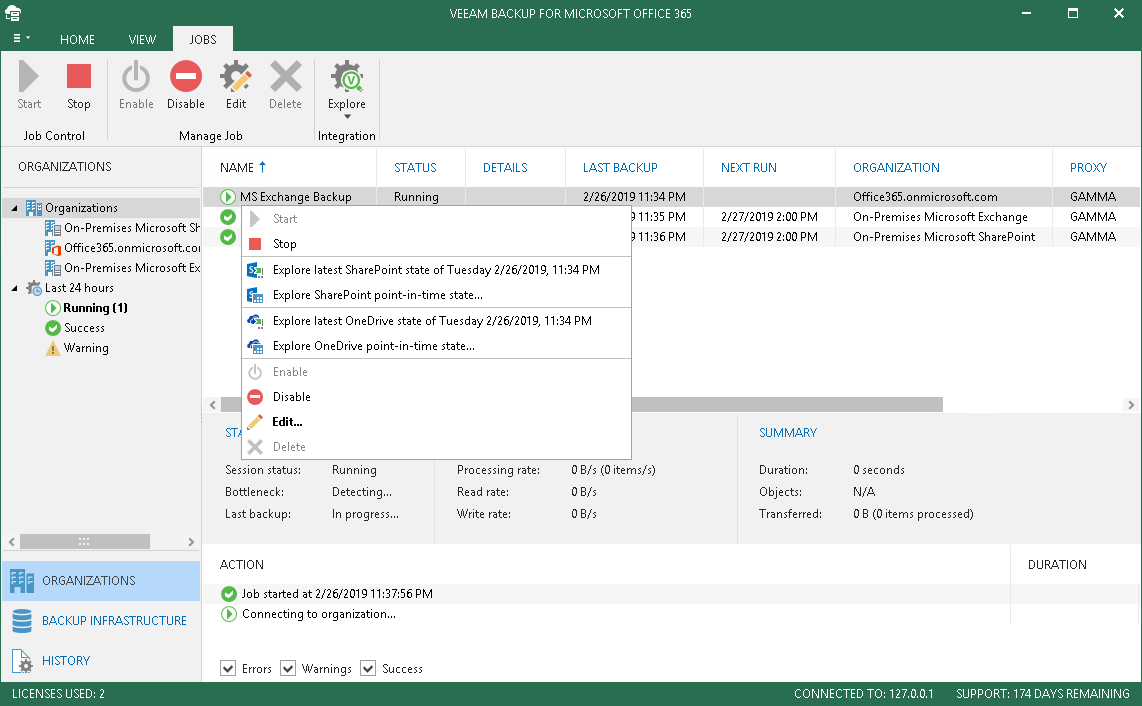Sort by LAST BACKUP column header
Screen dimensions: 1142x706
click(620, 168)
